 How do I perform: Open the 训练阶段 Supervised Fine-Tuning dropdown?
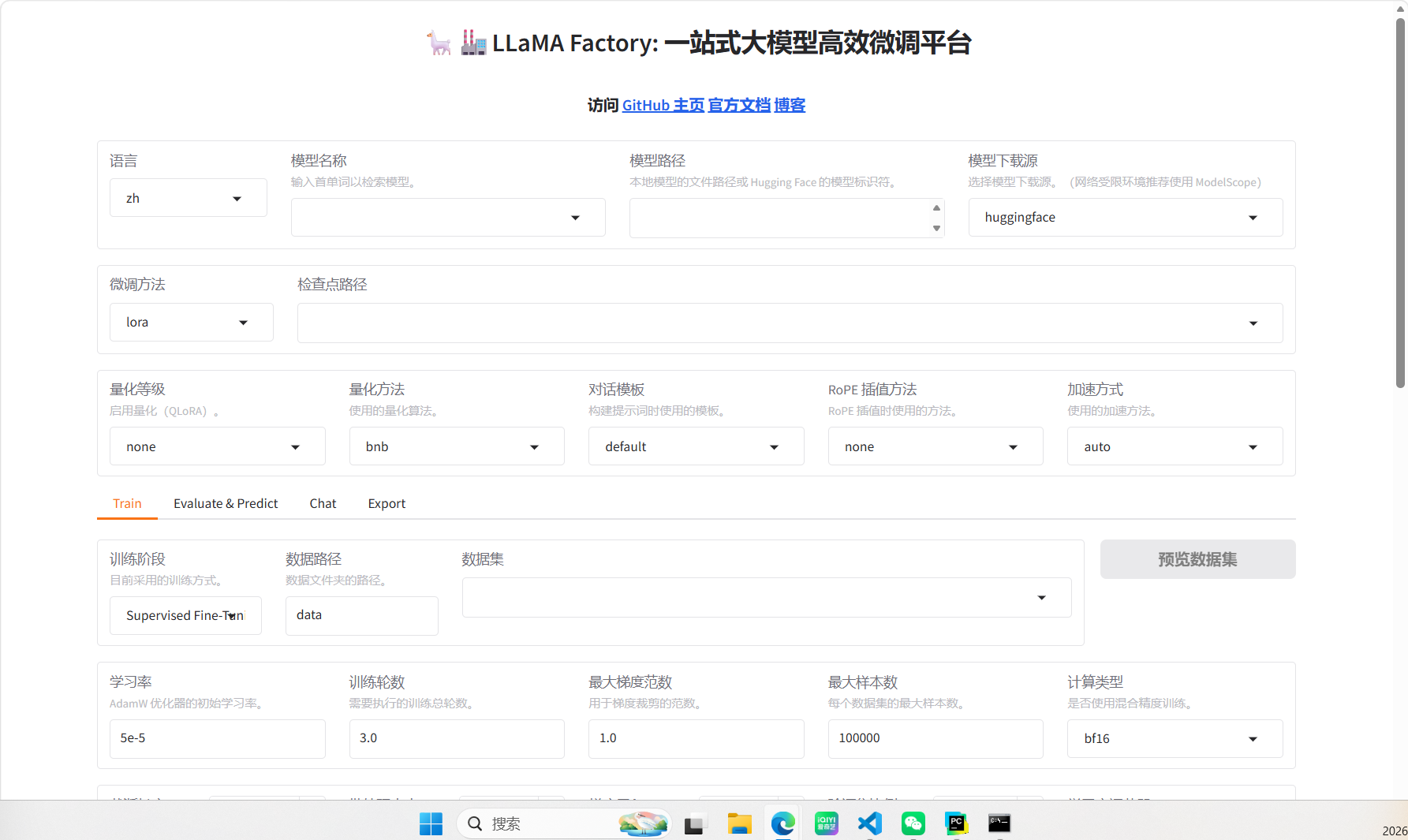185,615
